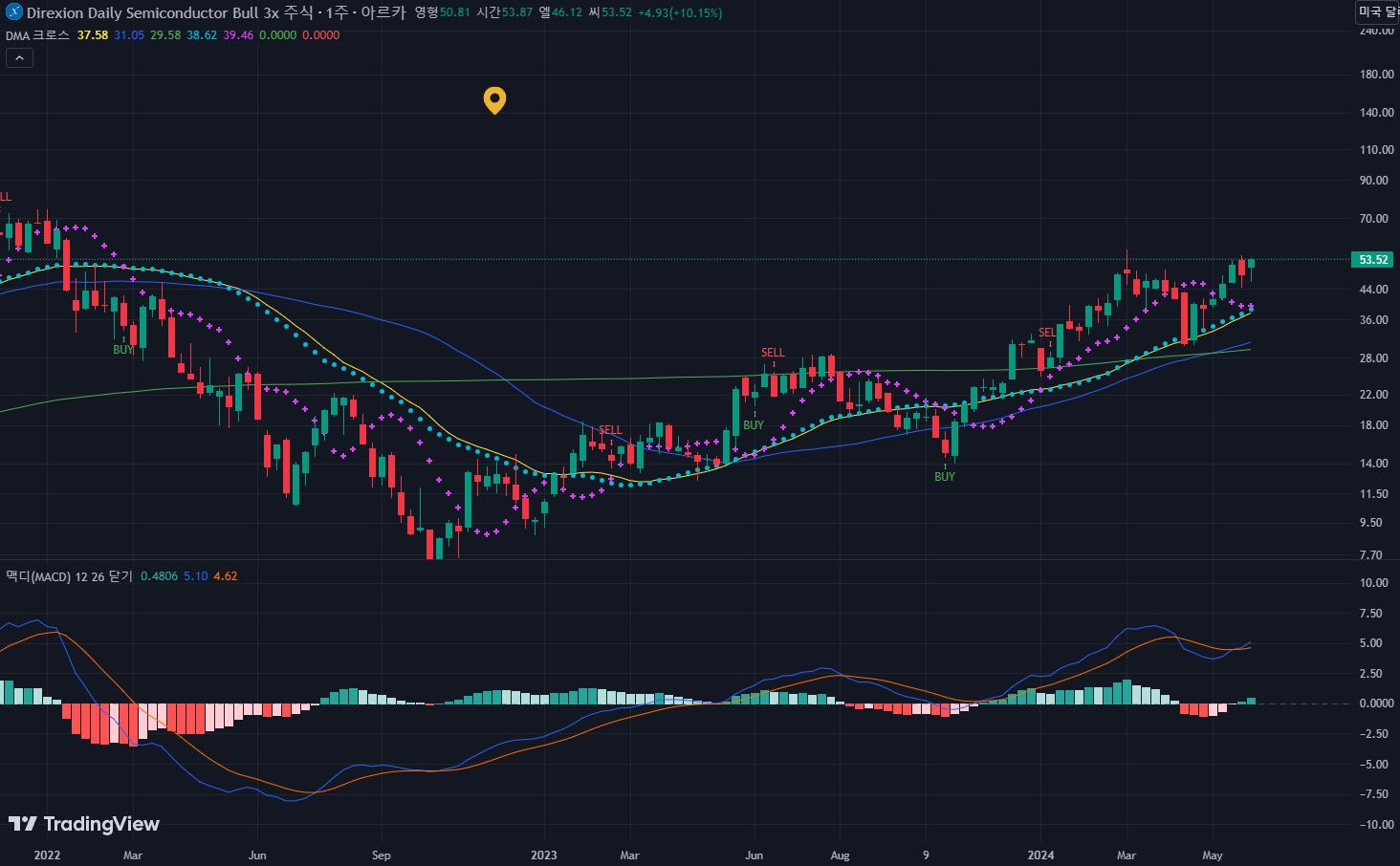
Task: Click the May label on time axis
Action: click(x=1213, y=855)
